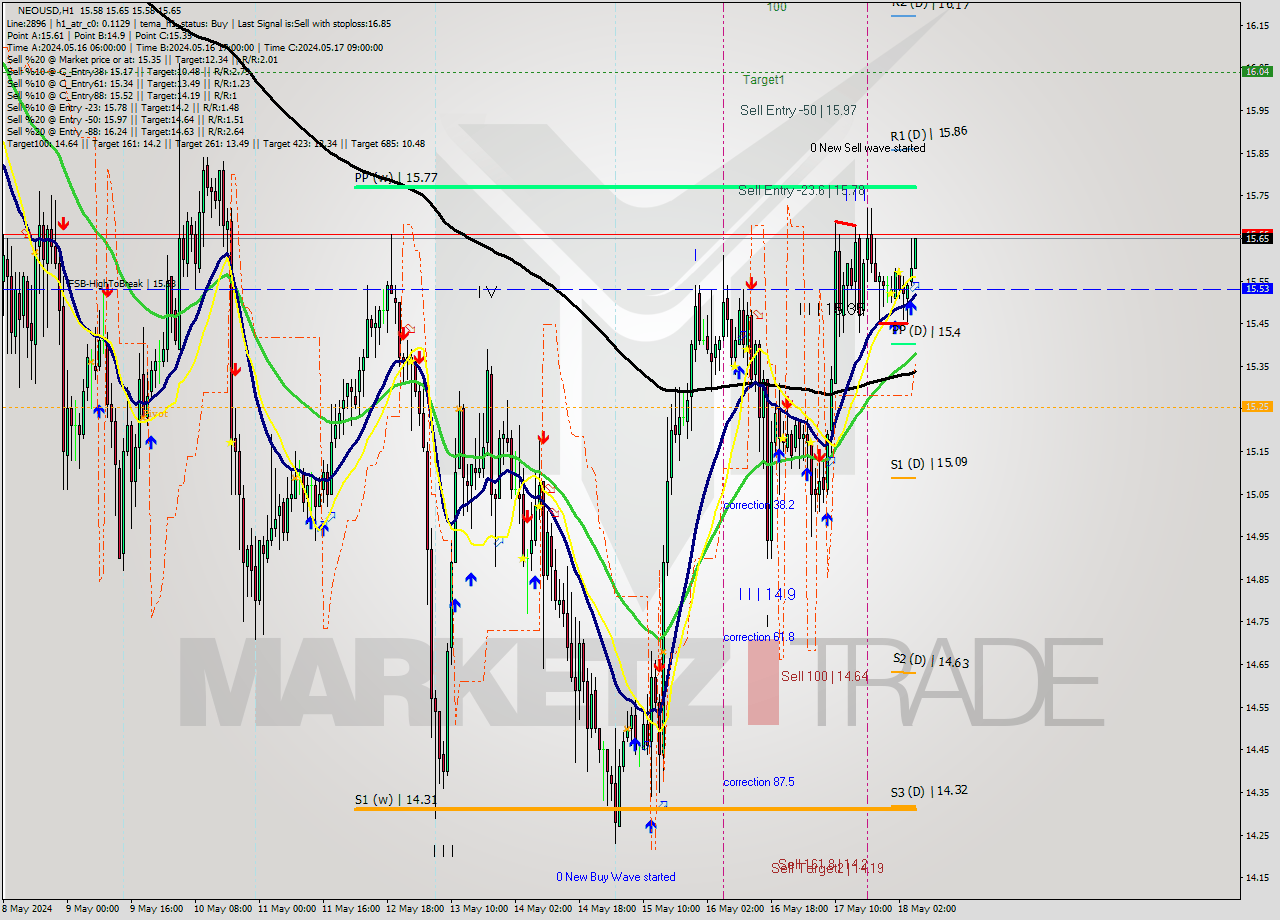Select the 'correction 61.8' label
This screenshot has width=1280, height=920.
coord(759,637)
